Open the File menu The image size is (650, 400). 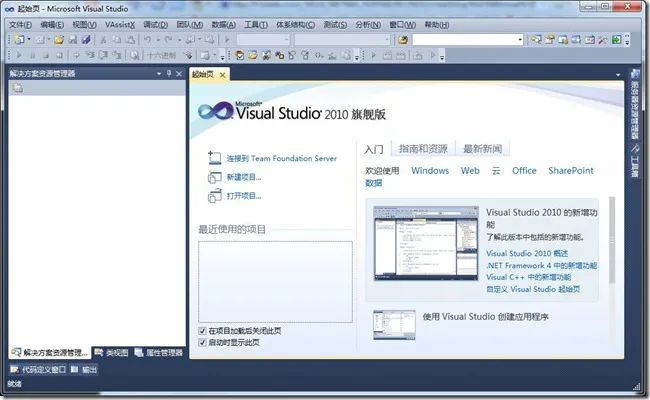[x=20, y=25]
